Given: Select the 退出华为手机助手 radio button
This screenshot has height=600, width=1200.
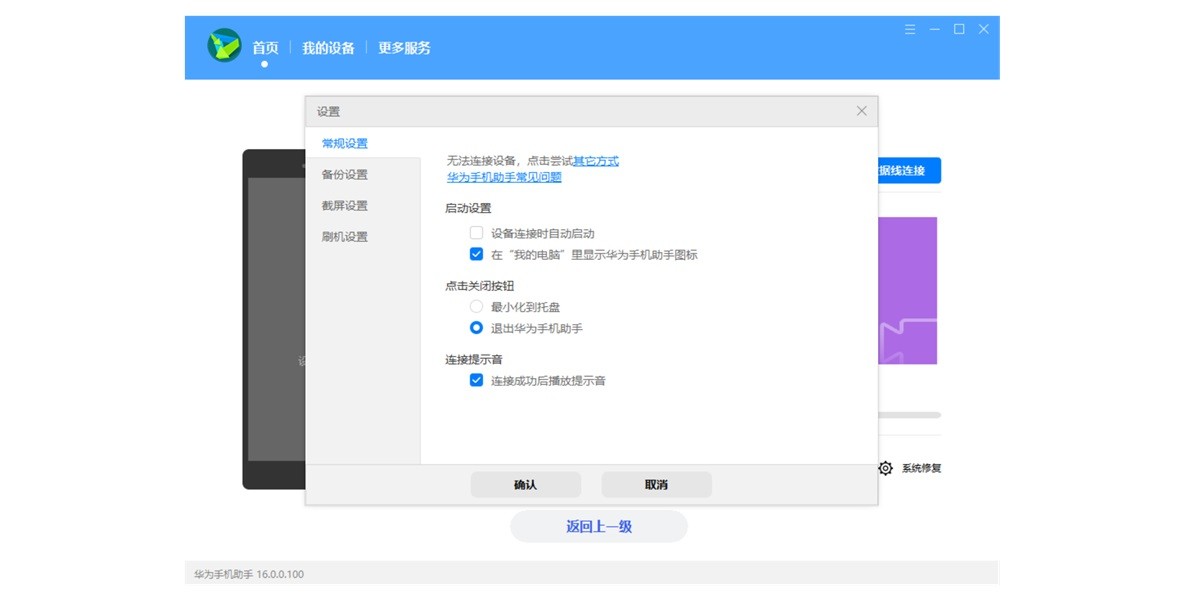Looking at the screenshot, I should point(476,329).
